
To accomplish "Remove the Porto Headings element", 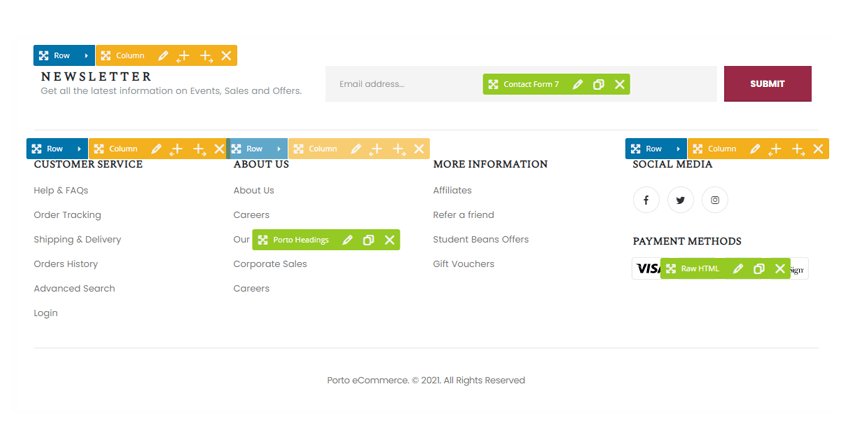I will 390,240.
